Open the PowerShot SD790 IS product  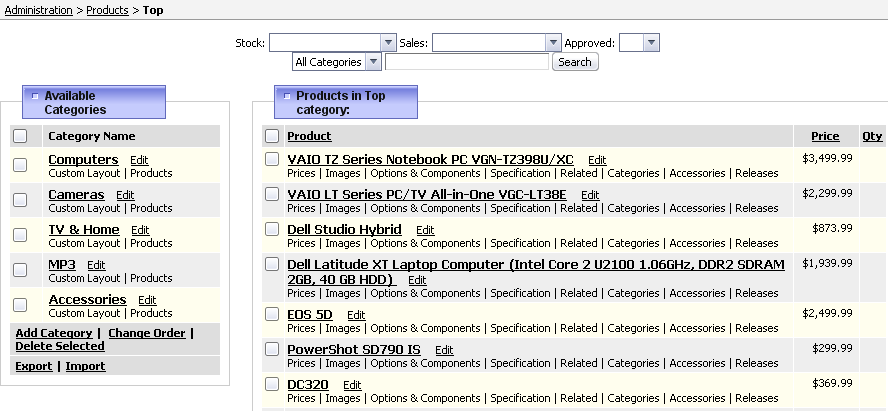(x=354, y=350)
